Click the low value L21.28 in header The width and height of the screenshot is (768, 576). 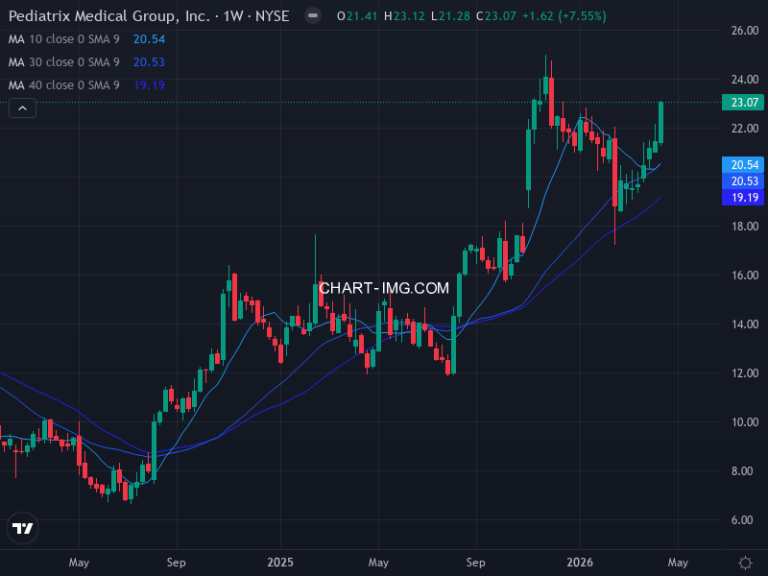coord(450,16)
